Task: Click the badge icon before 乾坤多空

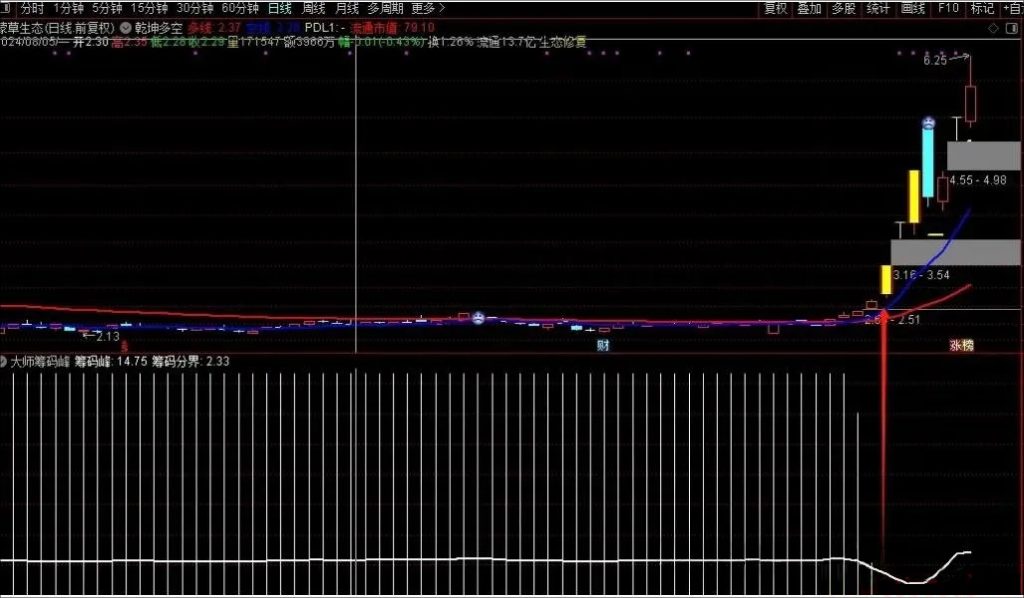Action: (x=127, y=28)
